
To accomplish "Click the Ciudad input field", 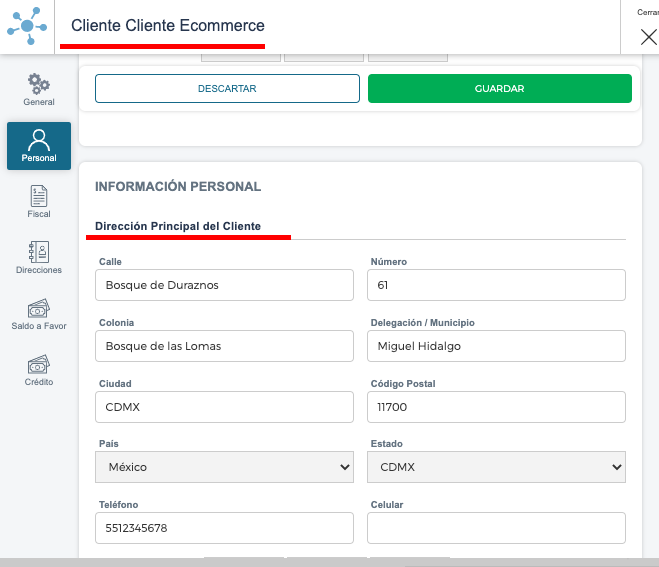I will point(224,407).
